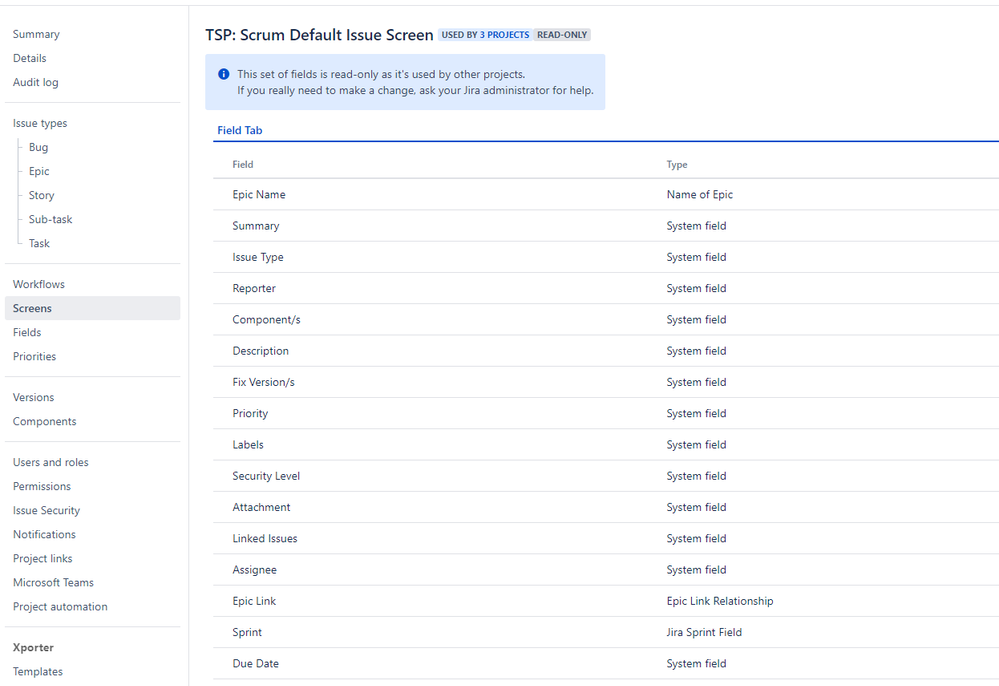The width and height of the screenshot is (999, 686).
Task: Open the Issue types section
Action: (40, 124)
